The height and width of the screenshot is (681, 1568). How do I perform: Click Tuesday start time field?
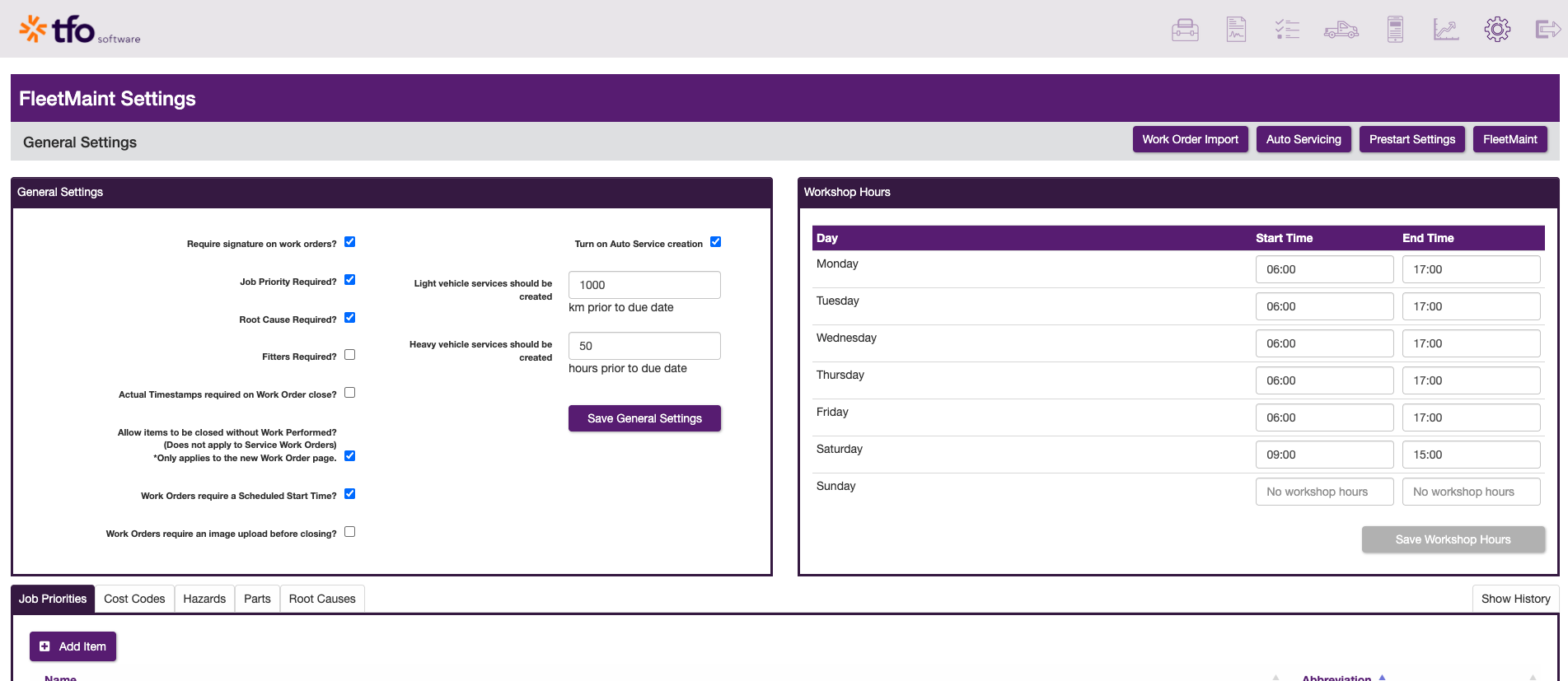pos(1325,306)
